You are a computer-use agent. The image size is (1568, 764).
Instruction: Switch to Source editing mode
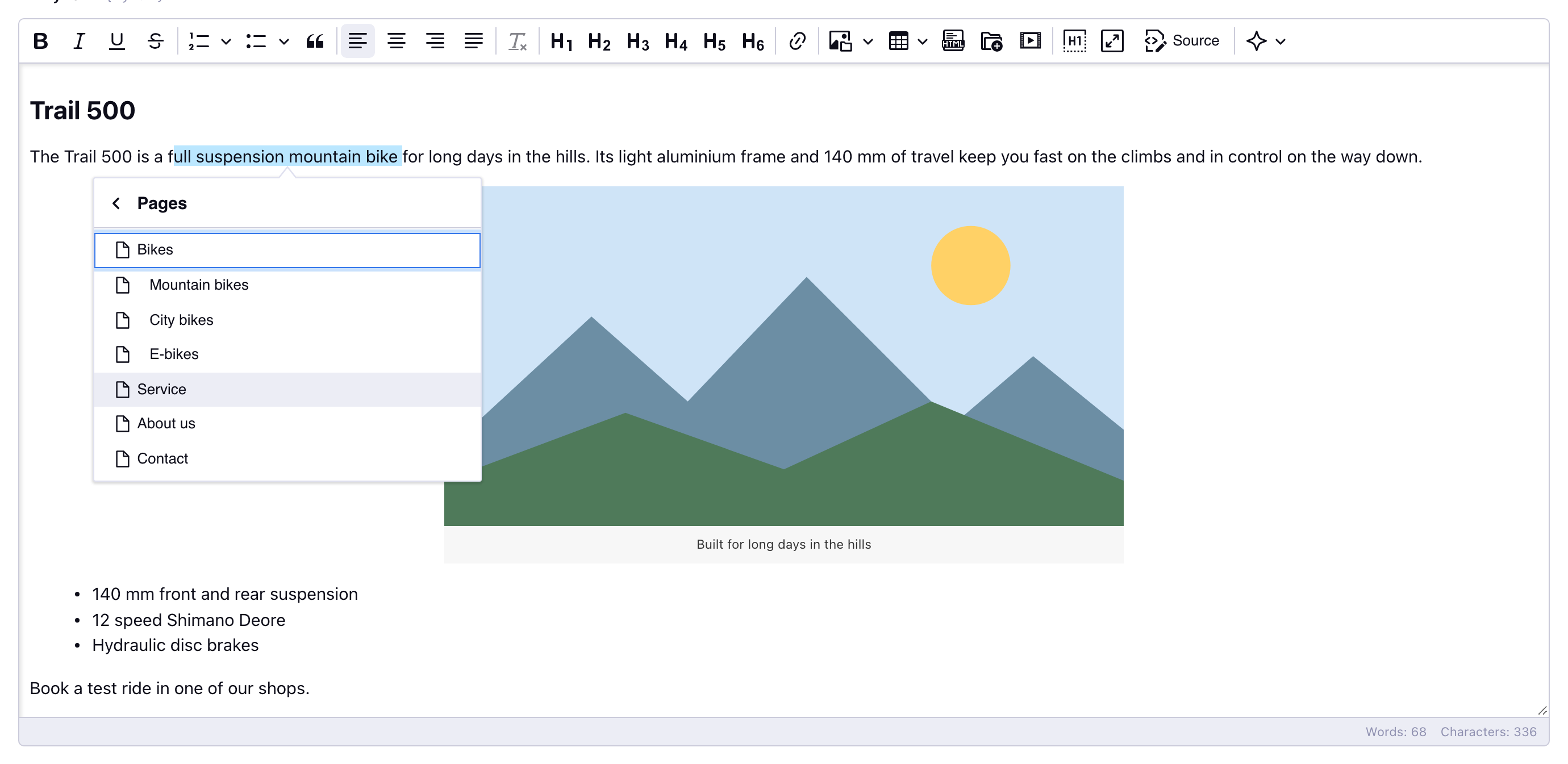pos(1182,41)
